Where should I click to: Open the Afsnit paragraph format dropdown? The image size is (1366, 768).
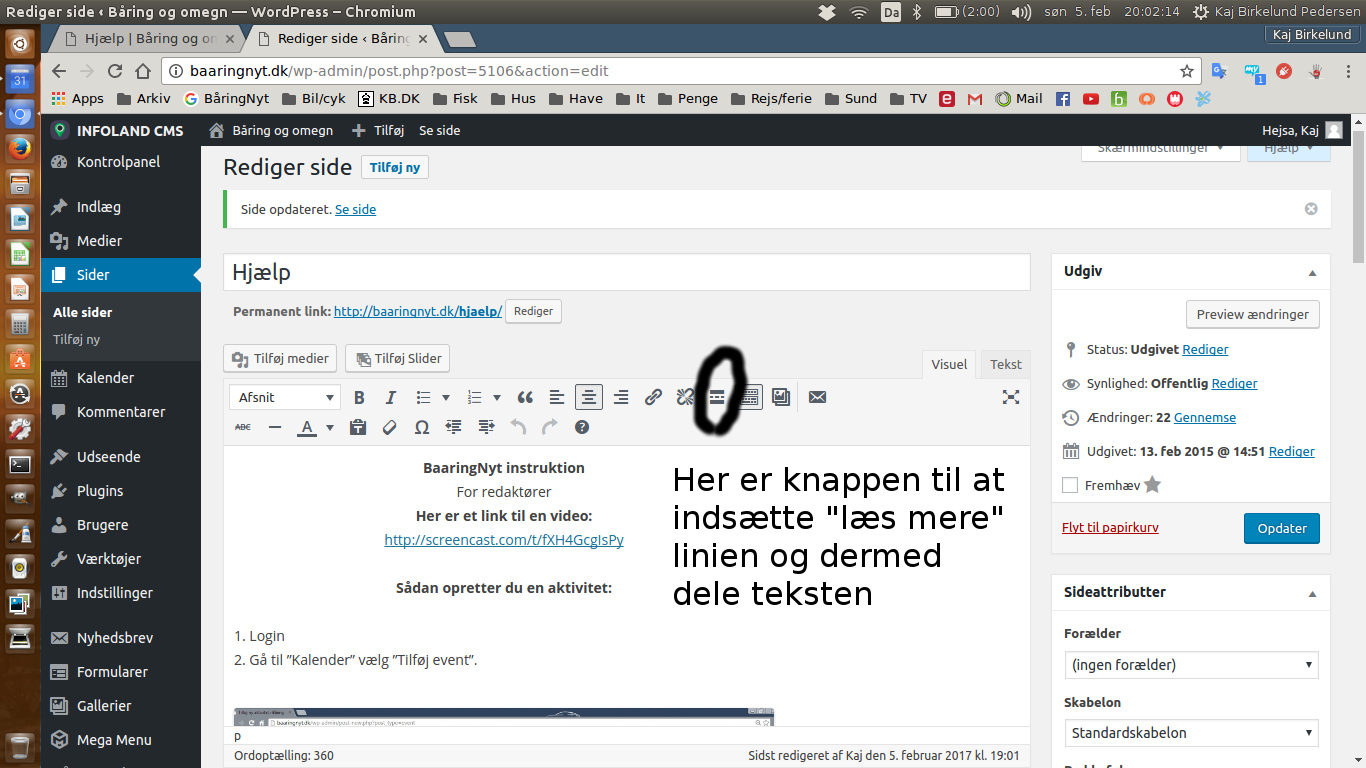[x=285, y=397]
